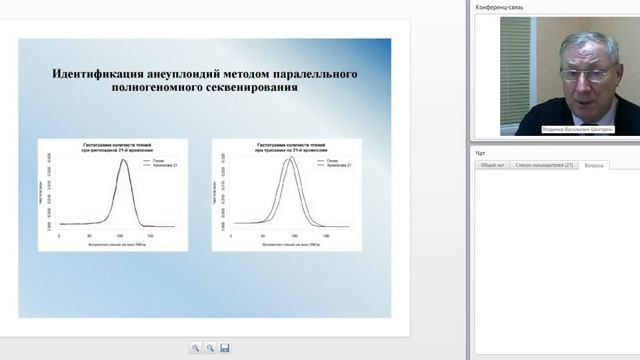Image resolution: width=640 pixels, height=360 pixels.
Task: Zoom in on the presentation slide
Action: tap(196, 348)
